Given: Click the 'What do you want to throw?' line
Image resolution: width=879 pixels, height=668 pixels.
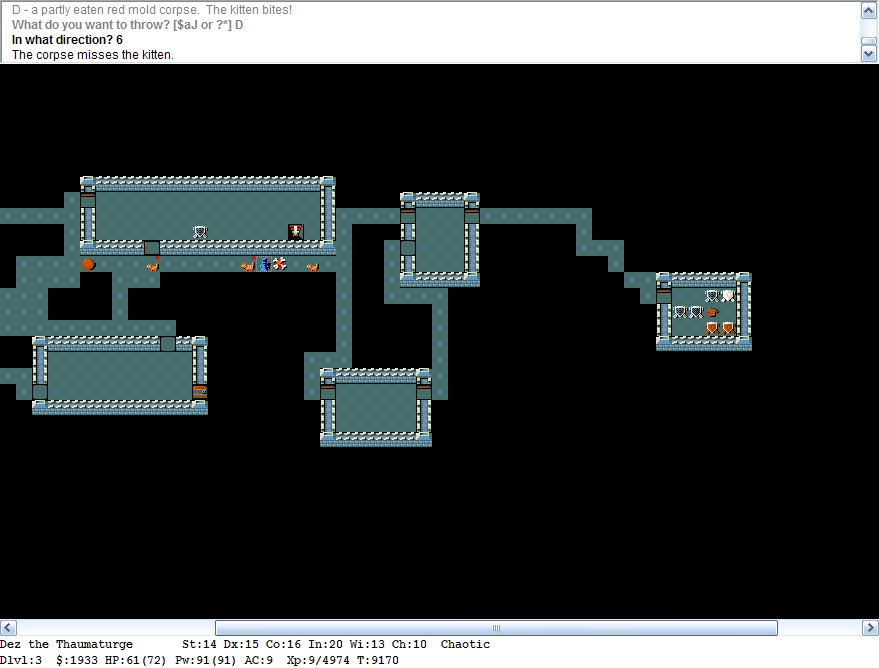Looking at the screenshot, I should [127, 25].
